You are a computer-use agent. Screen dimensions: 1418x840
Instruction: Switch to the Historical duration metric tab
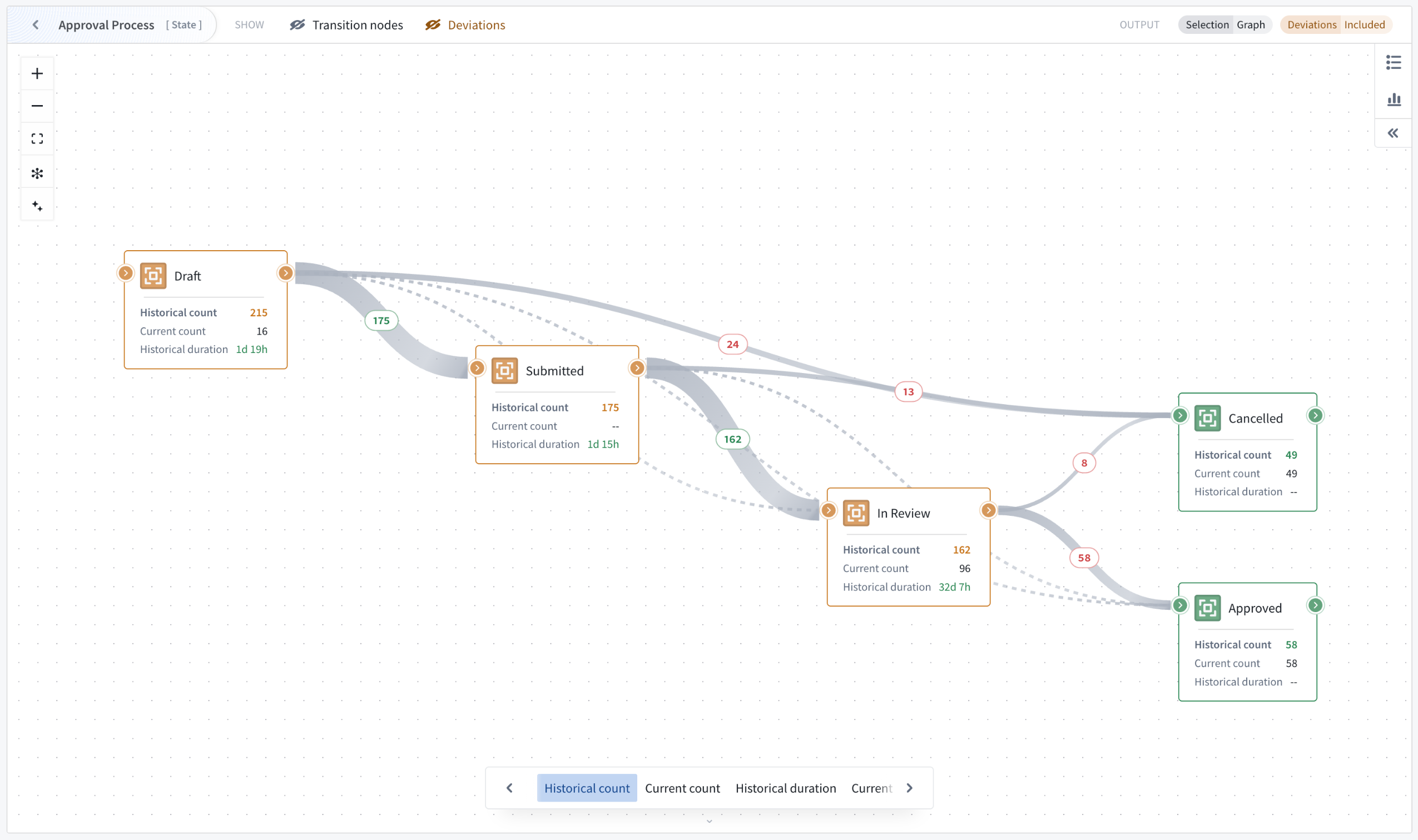coord(786,787)
